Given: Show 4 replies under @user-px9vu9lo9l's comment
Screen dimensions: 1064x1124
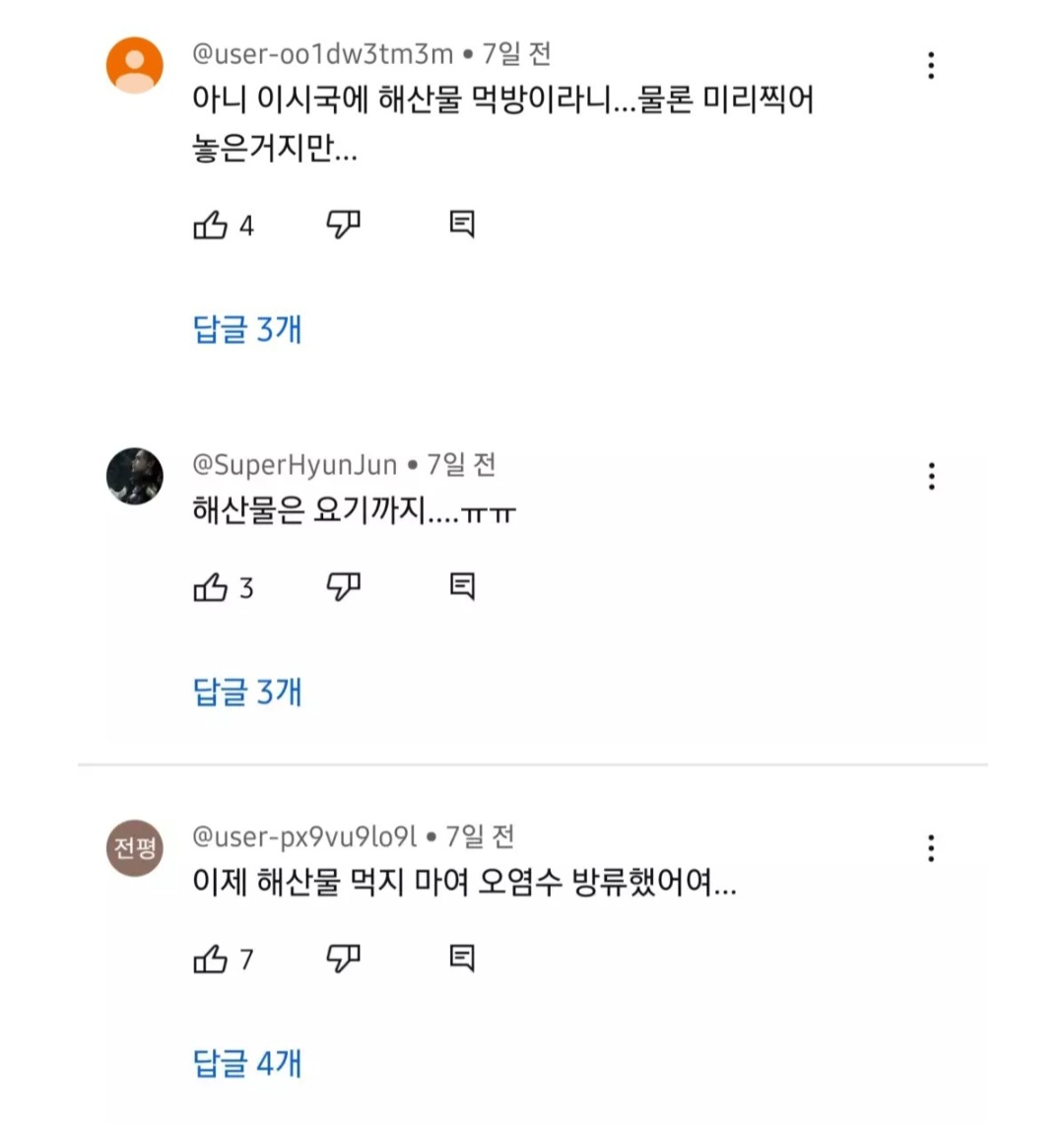Looking at the screenshot, I should 247,1063.
